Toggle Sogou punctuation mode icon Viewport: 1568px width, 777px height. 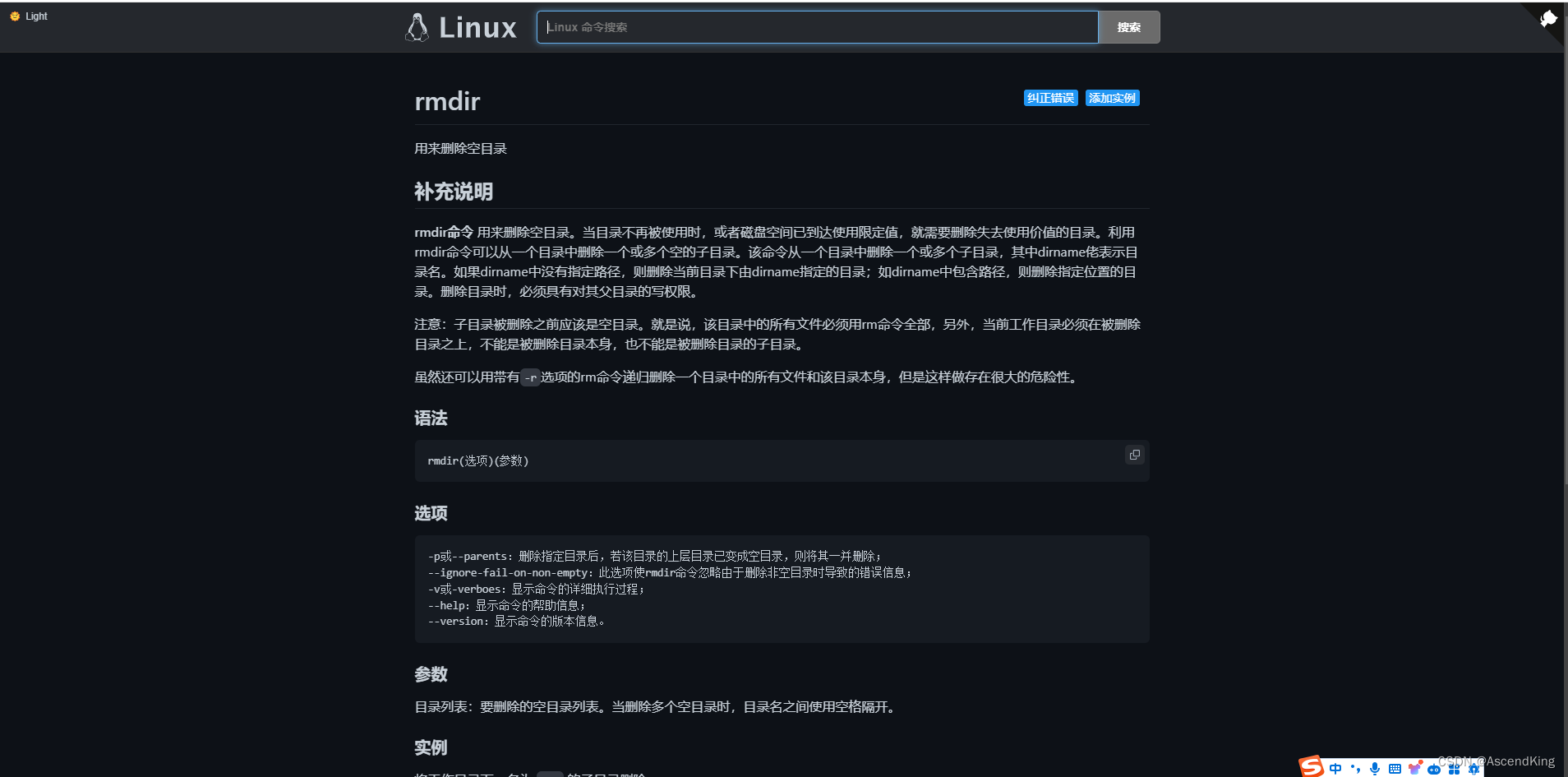pyautogui.click(x=1355, y=769)
